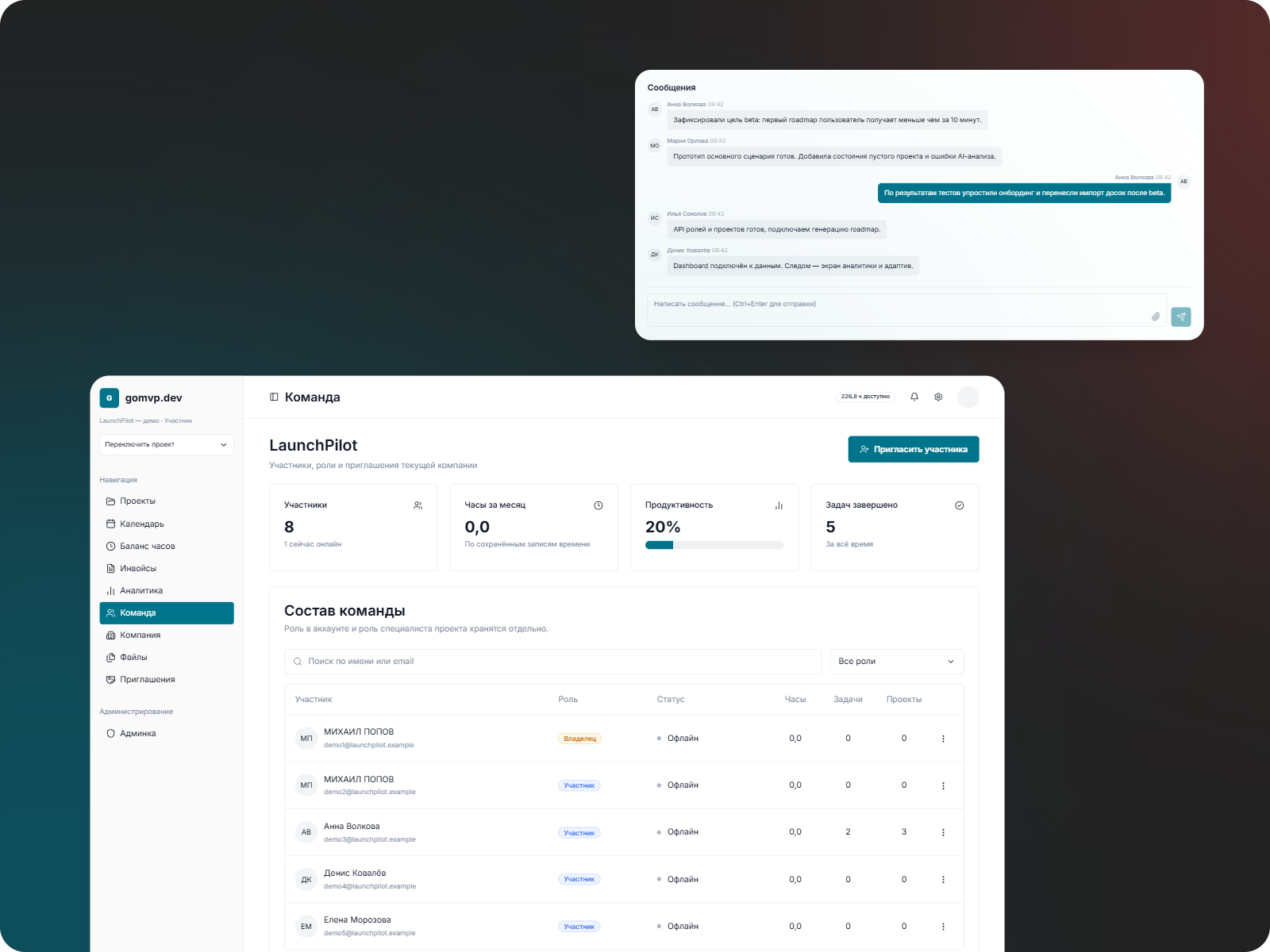Open row menu for demo1@launchpilot.example
The width and height of the screenshot is (1270, 952).
943,739
